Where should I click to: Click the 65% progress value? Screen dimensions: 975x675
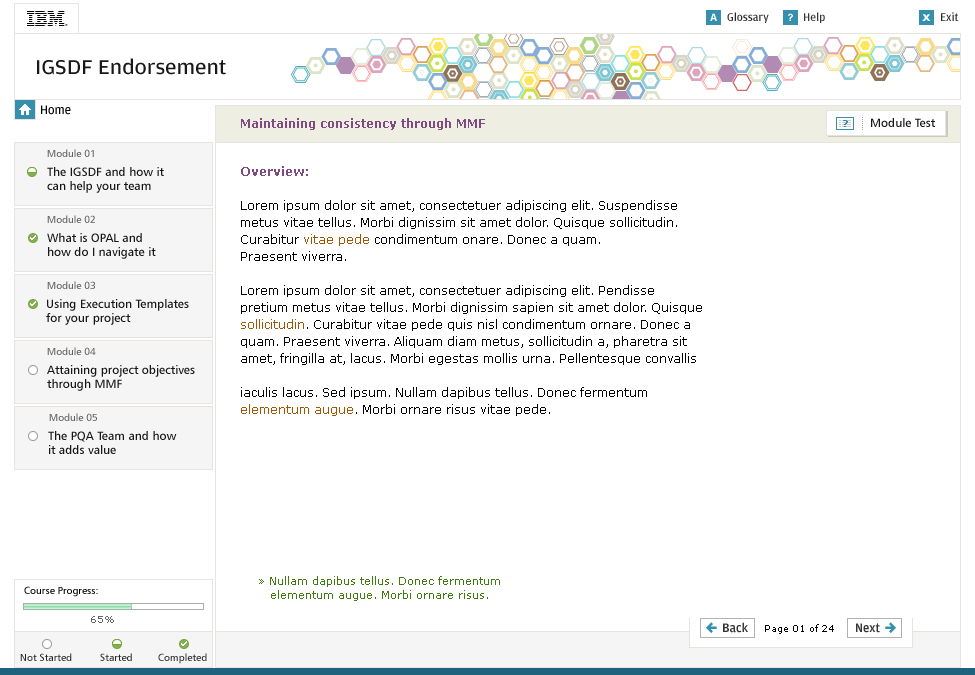(x=102, y=620)
